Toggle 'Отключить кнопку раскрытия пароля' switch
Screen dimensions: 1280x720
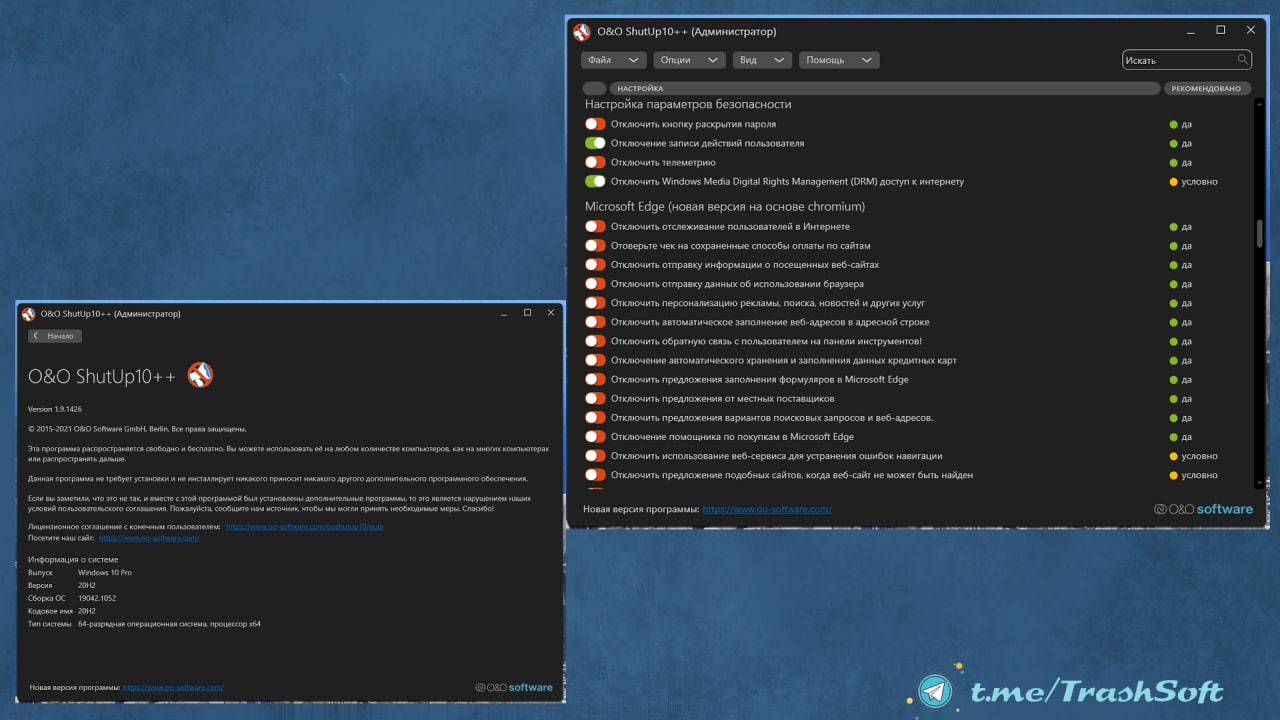click(595, 124)
